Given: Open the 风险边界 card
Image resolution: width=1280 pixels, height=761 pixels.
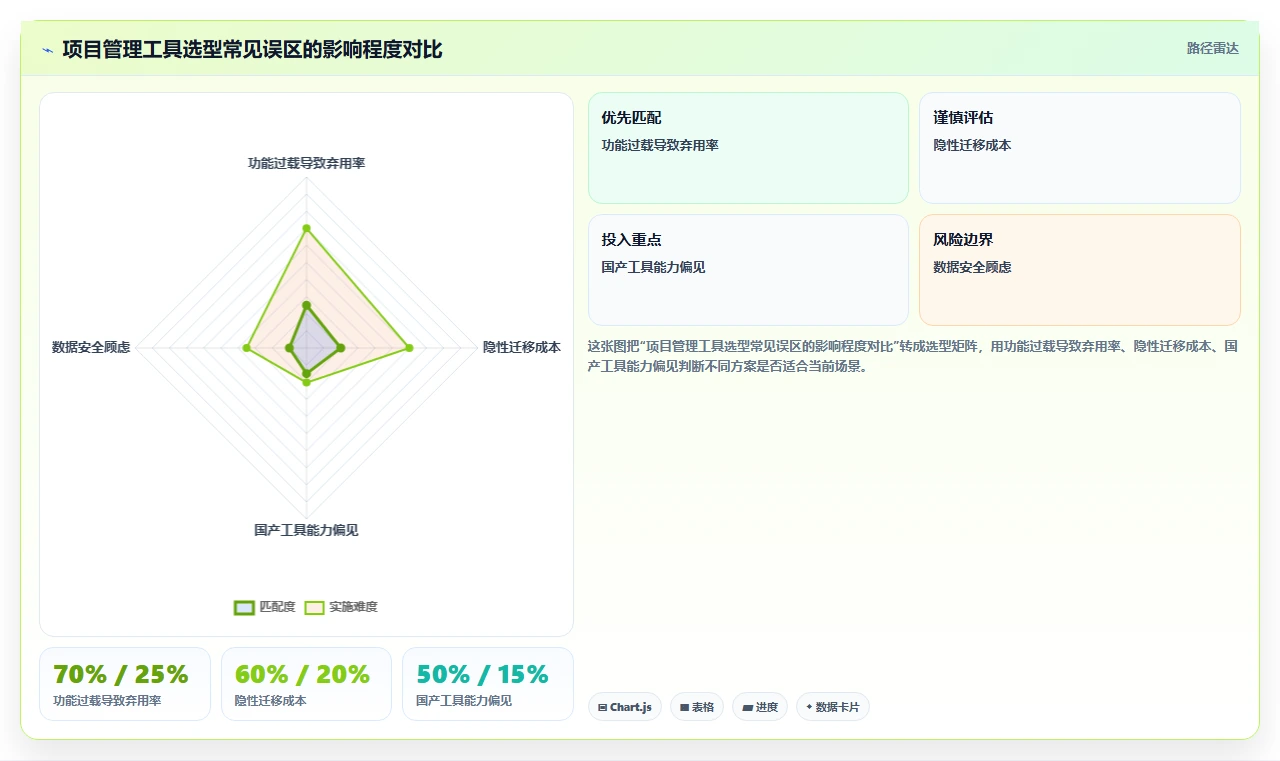Looking at the screenshot, I should (x=1080, y=270).
